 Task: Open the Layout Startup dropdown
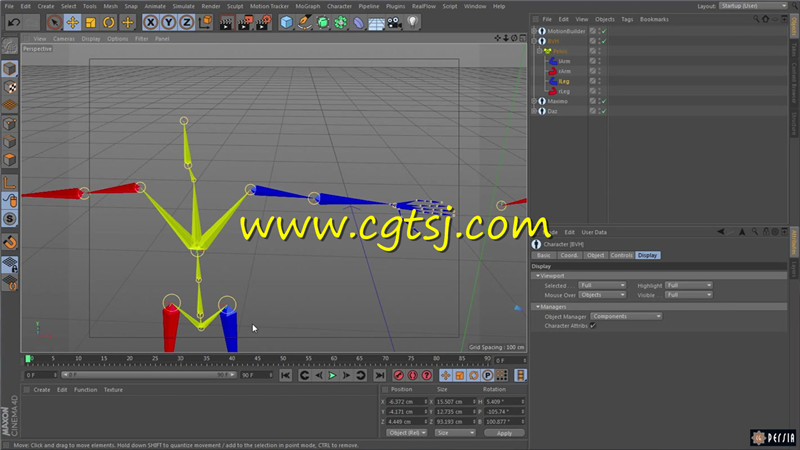pyautogui.click(x=753, y=6)
